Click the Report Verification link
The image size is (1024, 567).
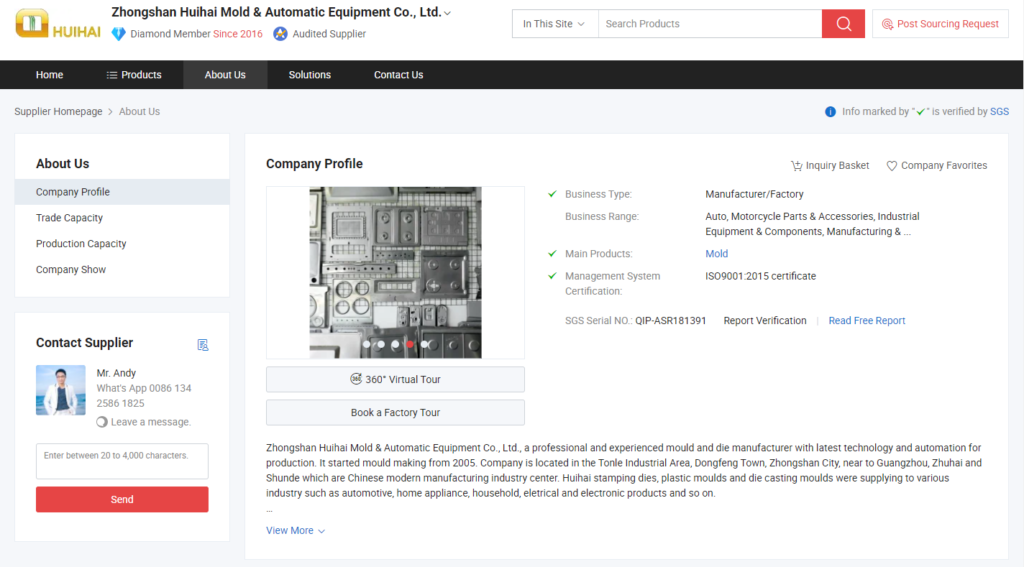pos(765,321)
